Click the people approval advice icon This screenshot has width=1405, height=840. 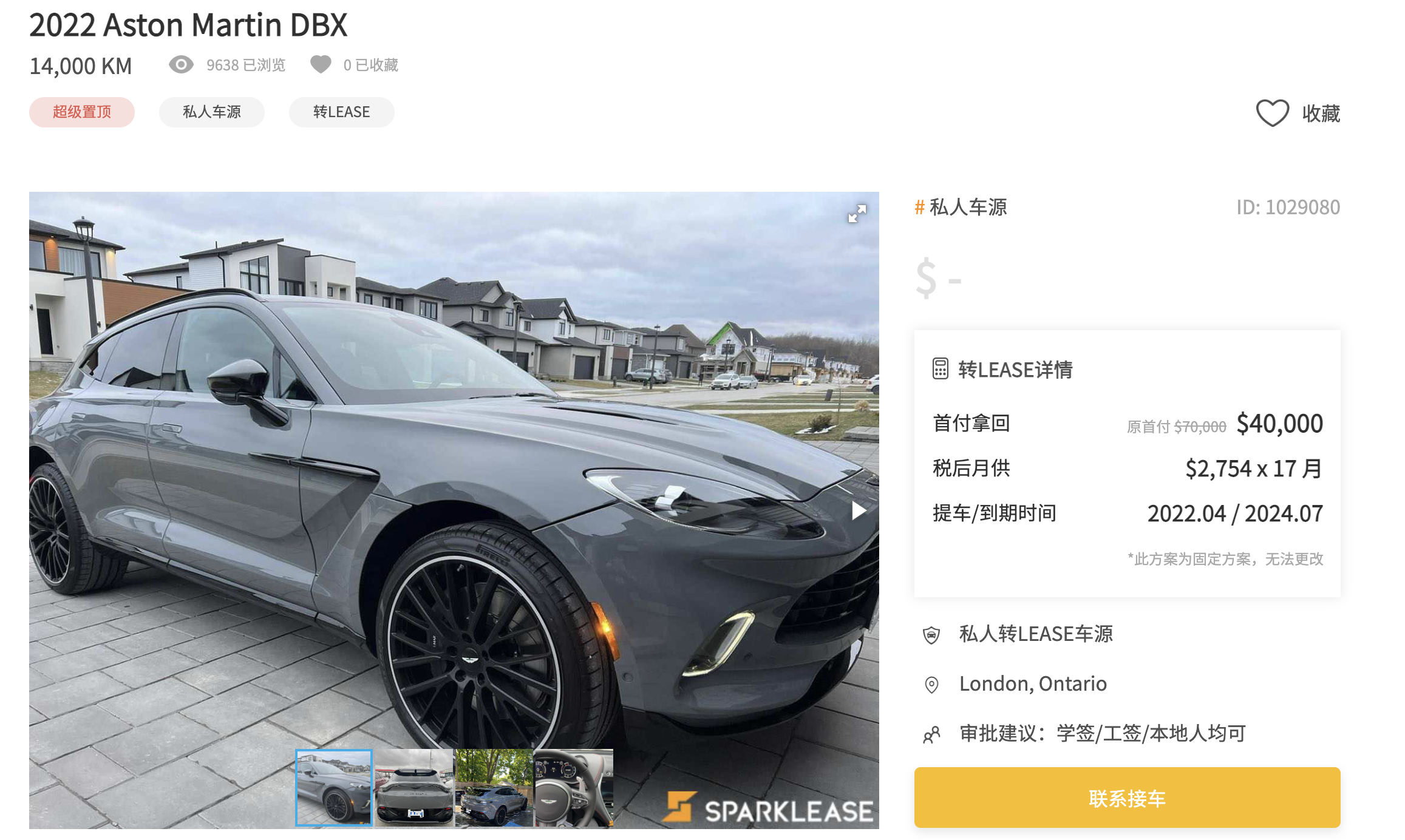[x=931, y=734]
